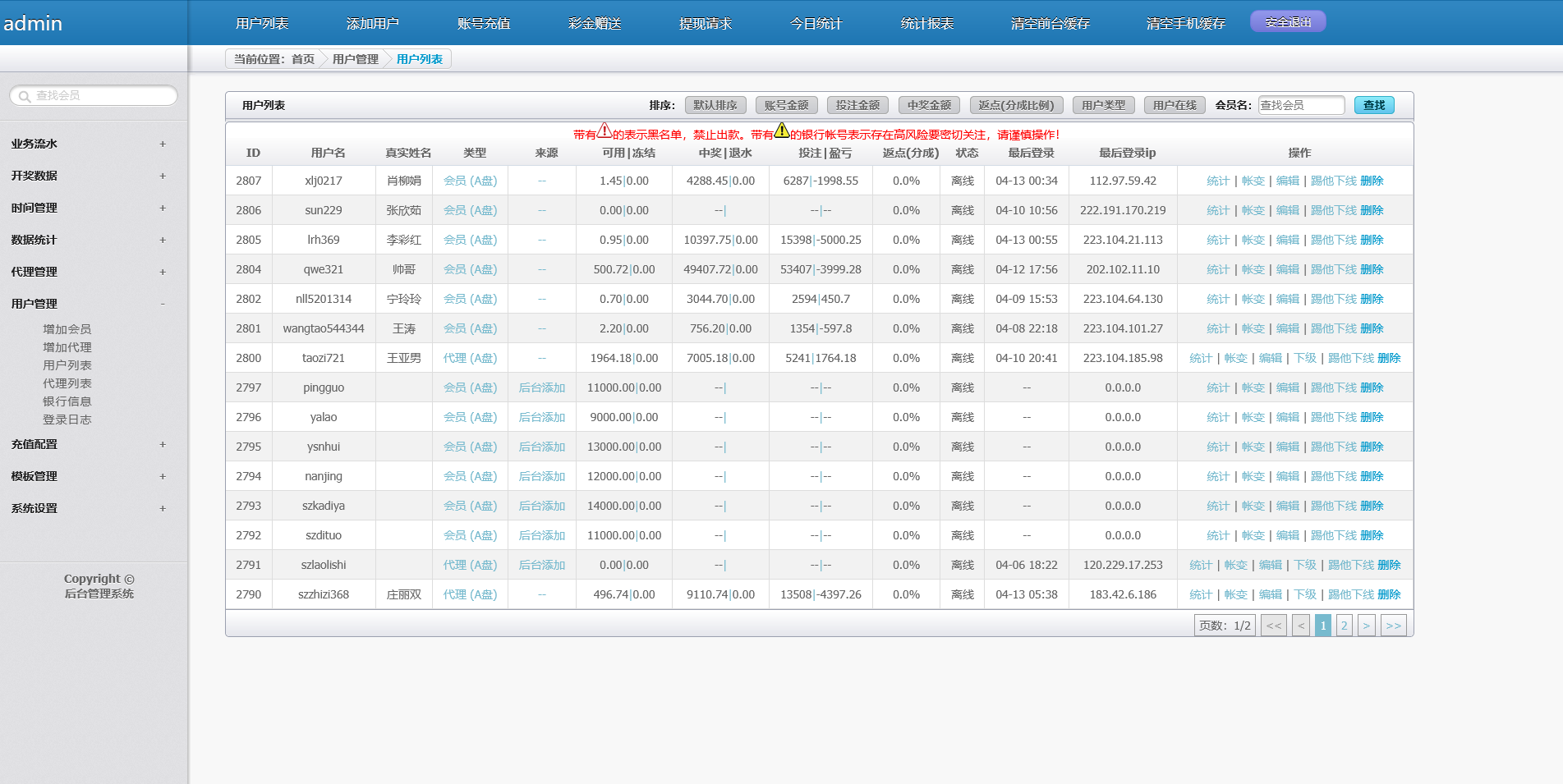This screenshot has height=784, width=1563.
Task: Collapse the 用户管理 sidebar section
Action: click(163, 304)
